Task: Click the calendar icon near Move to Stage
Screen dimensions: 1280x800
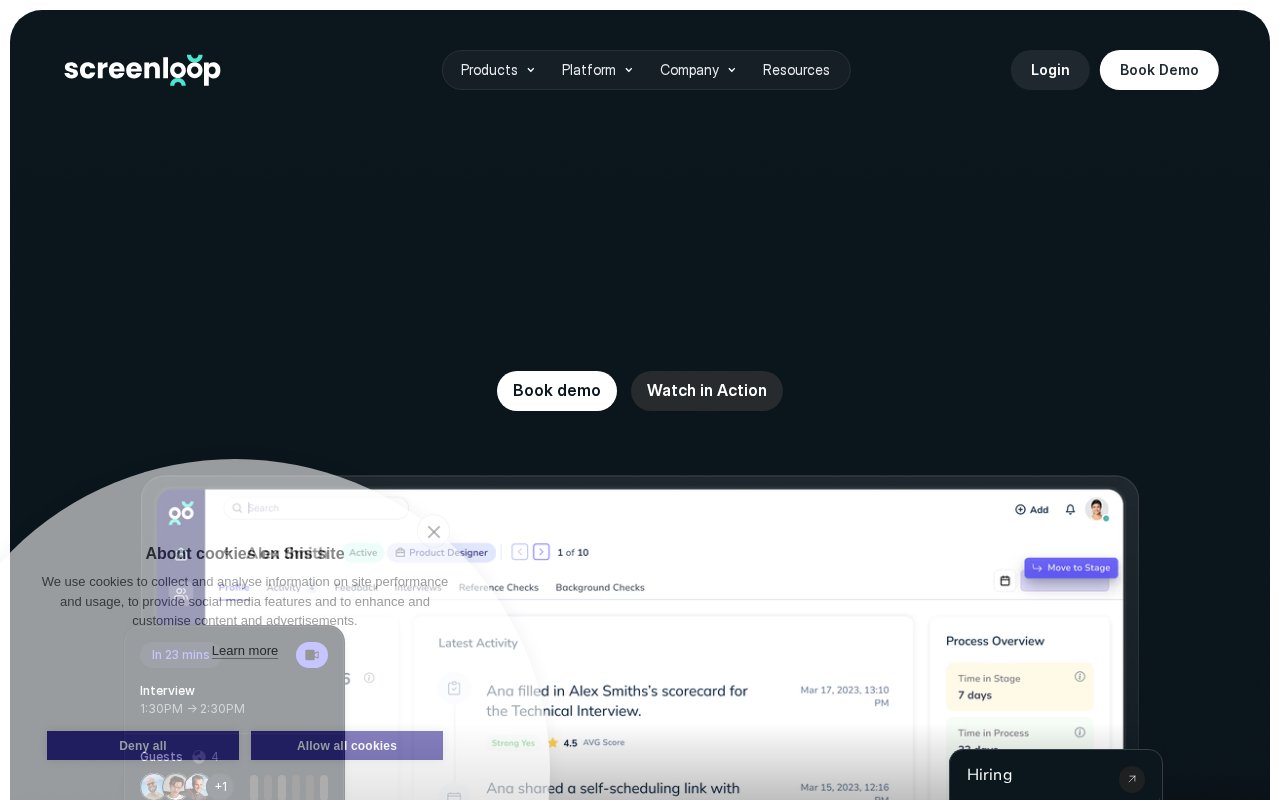Action: coord(1005,580)
